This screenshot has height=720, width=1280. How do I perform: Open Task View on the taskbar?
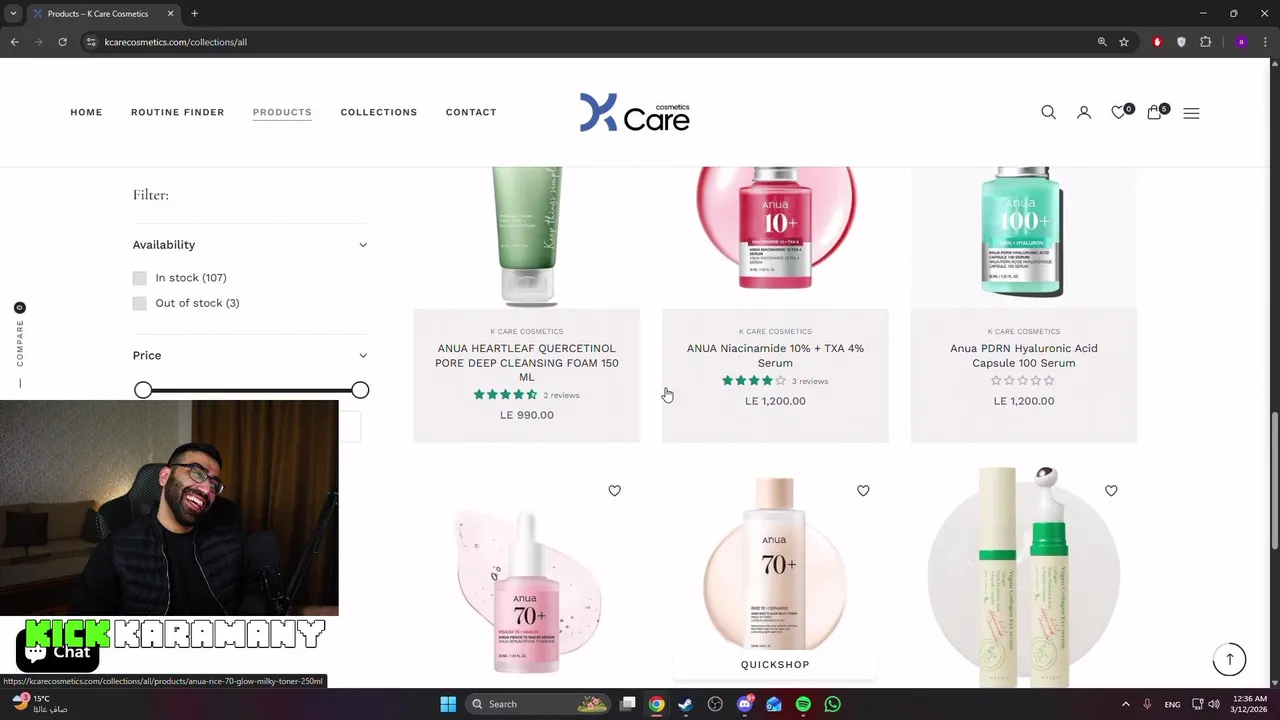[627, 704]
